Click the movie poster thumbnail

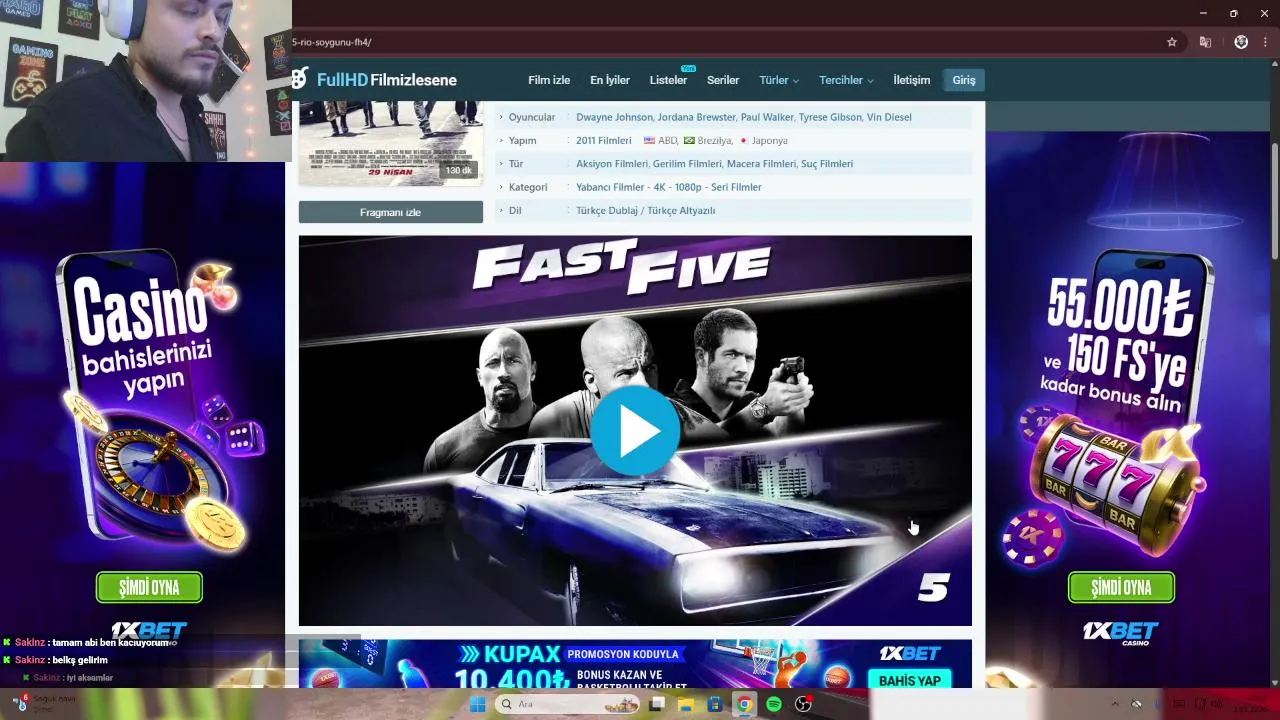pyautogui.click(x=390, y=143)
